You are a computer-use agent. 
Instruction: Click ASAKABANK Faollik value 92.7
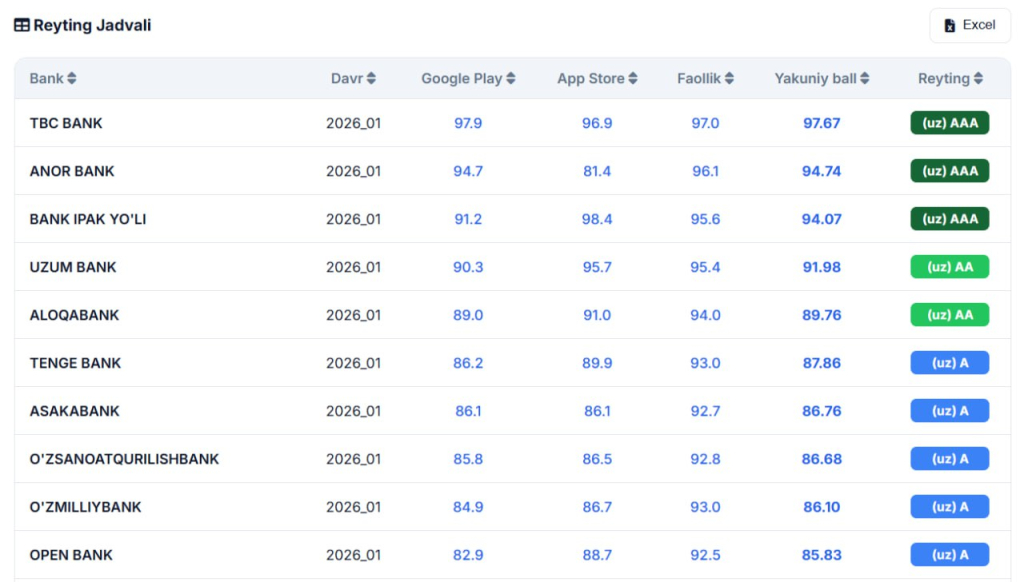(705, 411)
